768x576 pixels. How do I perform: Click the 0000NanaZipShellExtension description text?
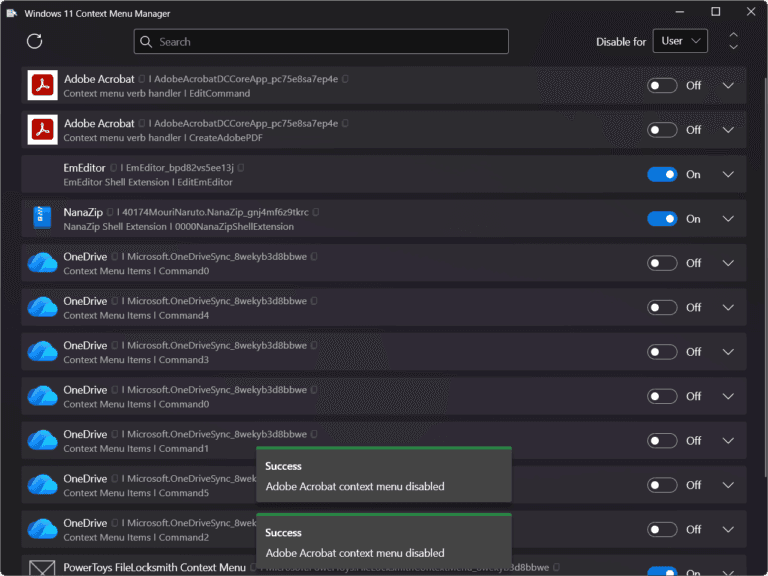tap(234, 227)
